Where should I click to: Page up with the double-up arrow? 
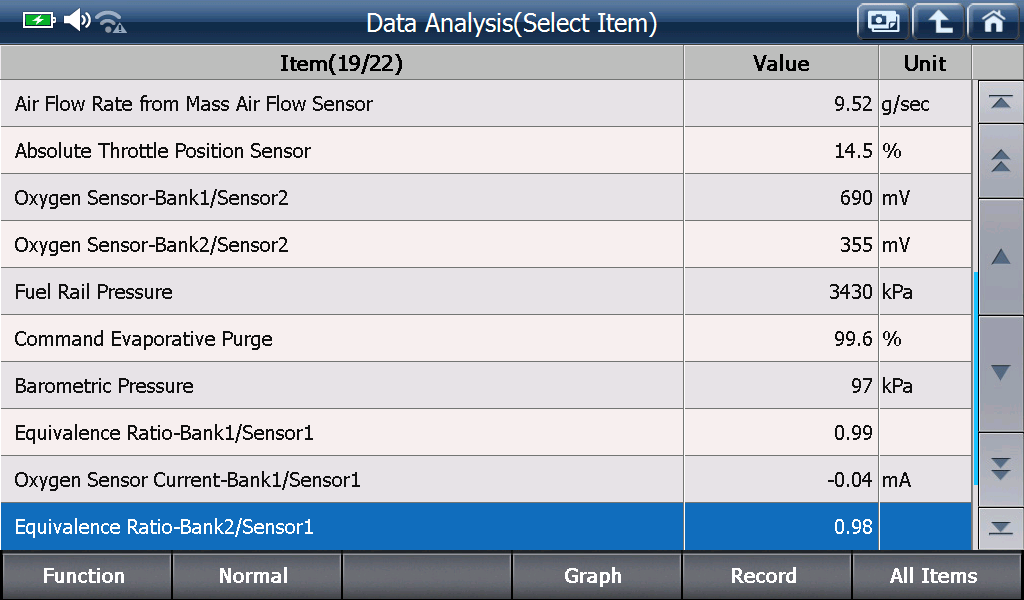tap(1000, 161)
